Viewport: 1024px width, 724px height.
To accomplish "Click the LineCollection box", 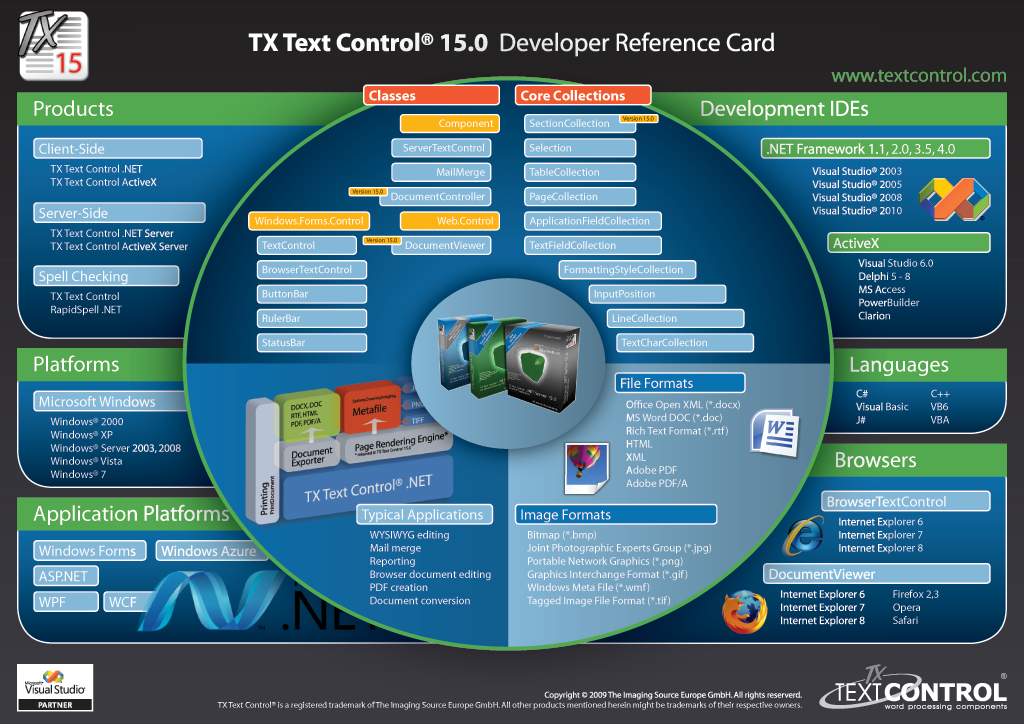I will (x=675, y=319).
